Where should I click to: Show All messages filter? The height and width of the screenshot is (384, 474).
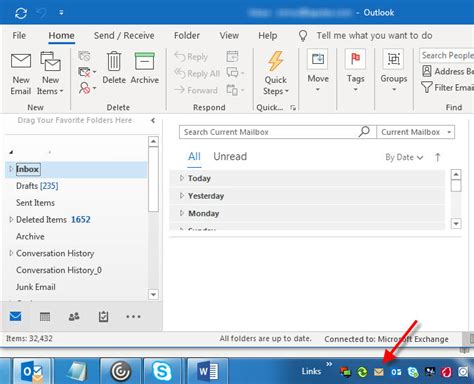(194, 156)
